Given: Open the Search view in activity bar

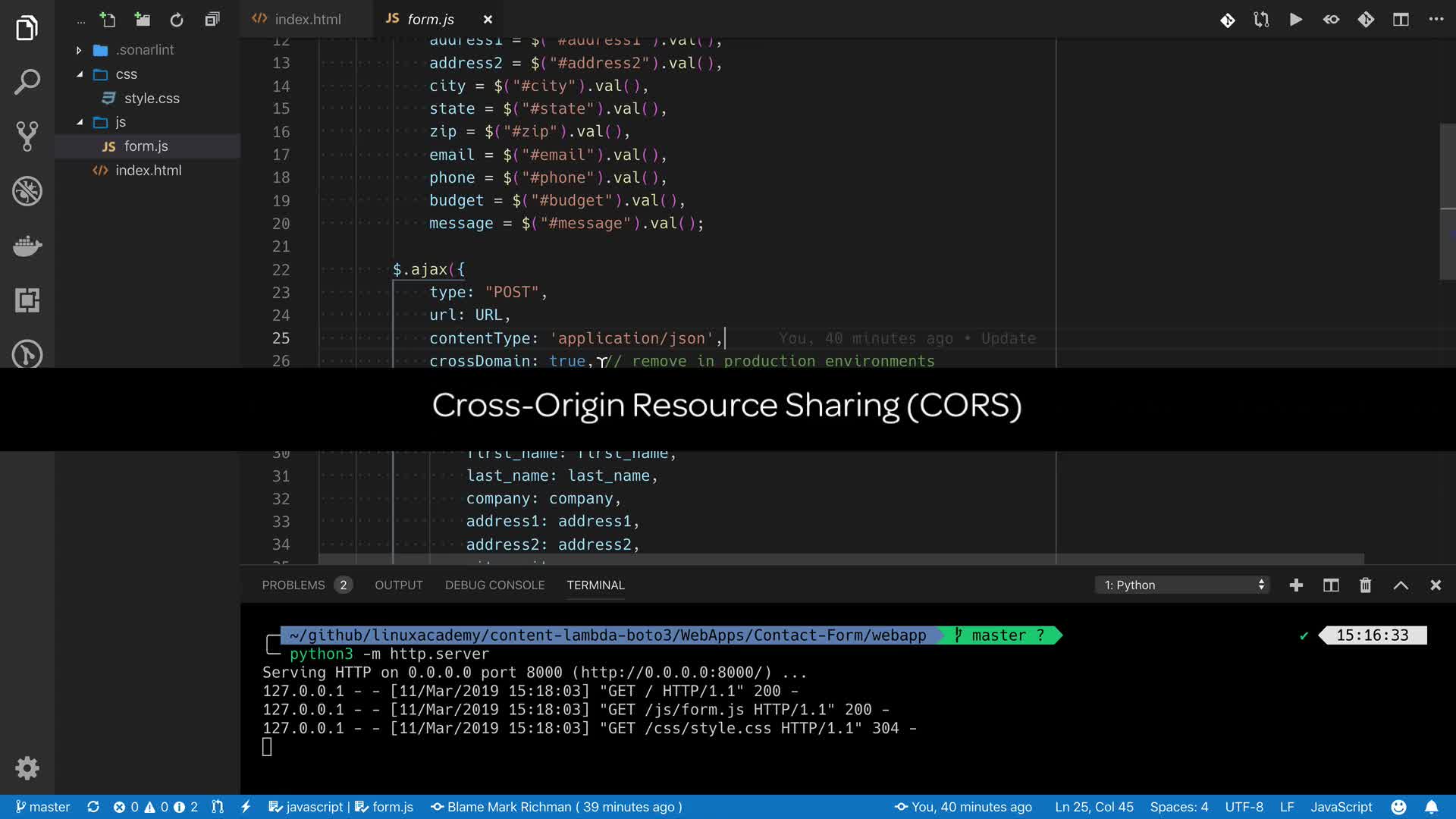Looking at the screenshot, I should [x=27, y=82].
